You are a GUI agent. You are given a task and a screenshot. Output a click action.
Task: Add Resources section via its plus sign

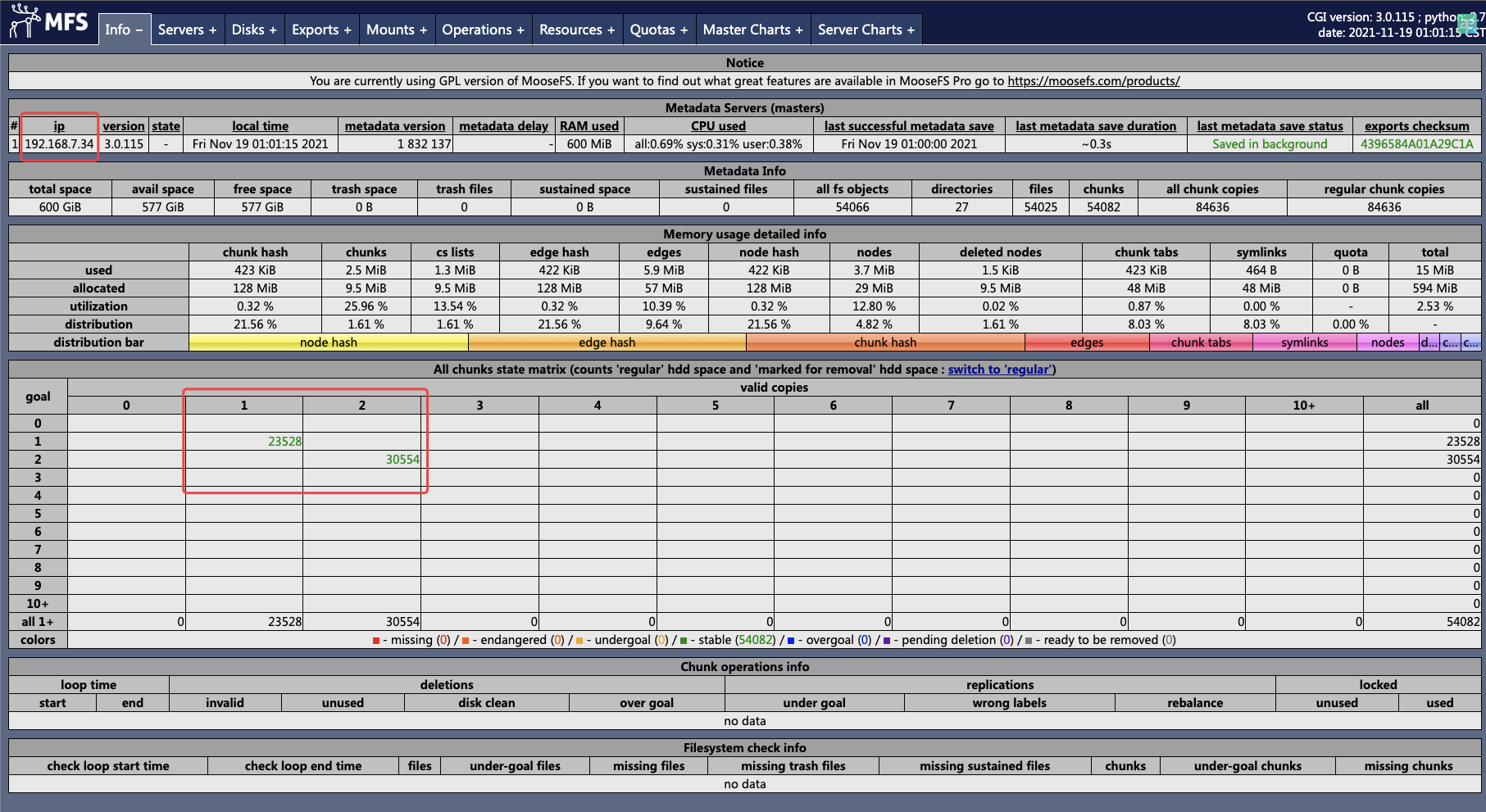(x=611, y=29)
